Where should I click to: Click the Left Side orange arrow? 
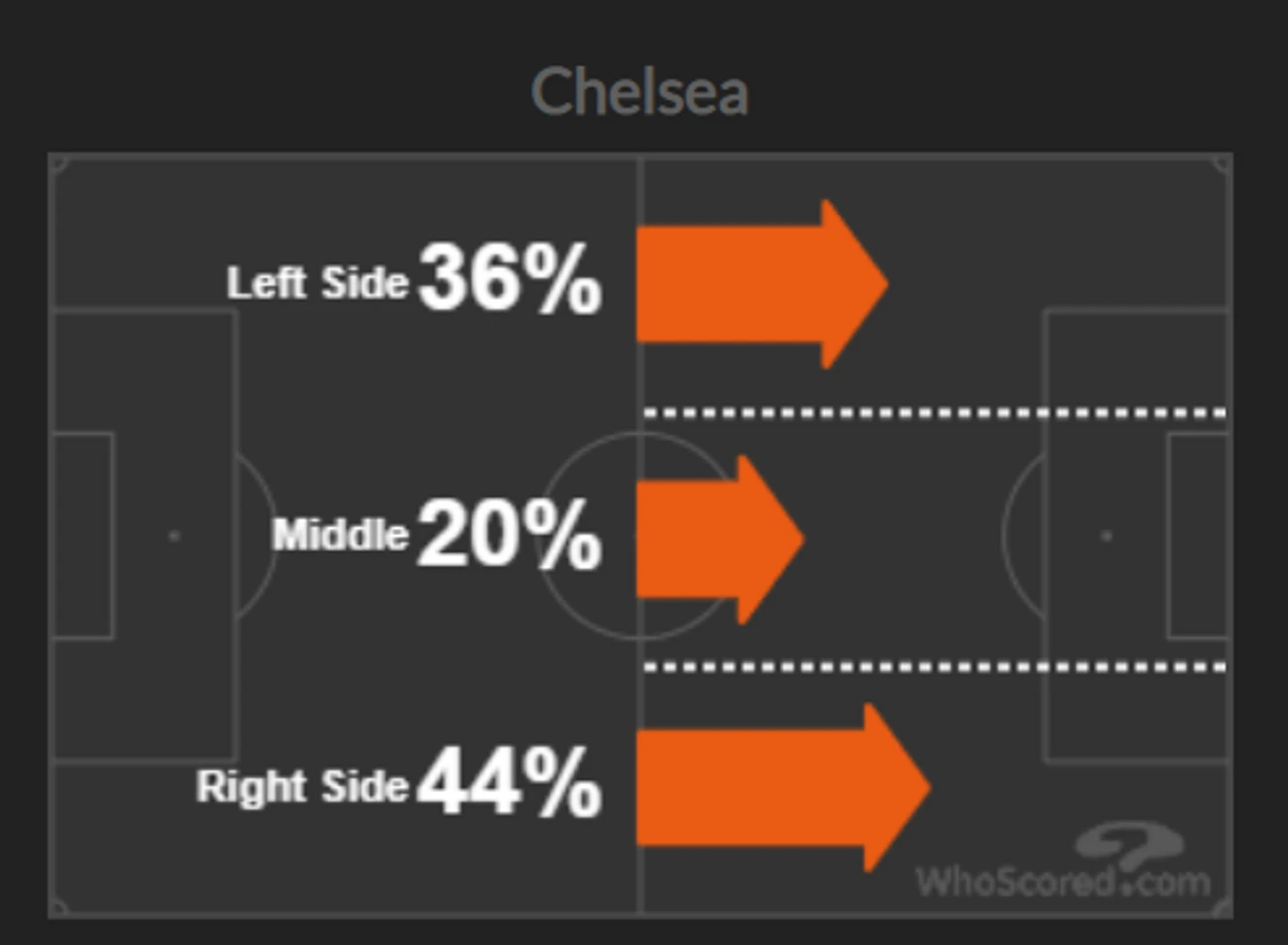(x=762, y=284)
